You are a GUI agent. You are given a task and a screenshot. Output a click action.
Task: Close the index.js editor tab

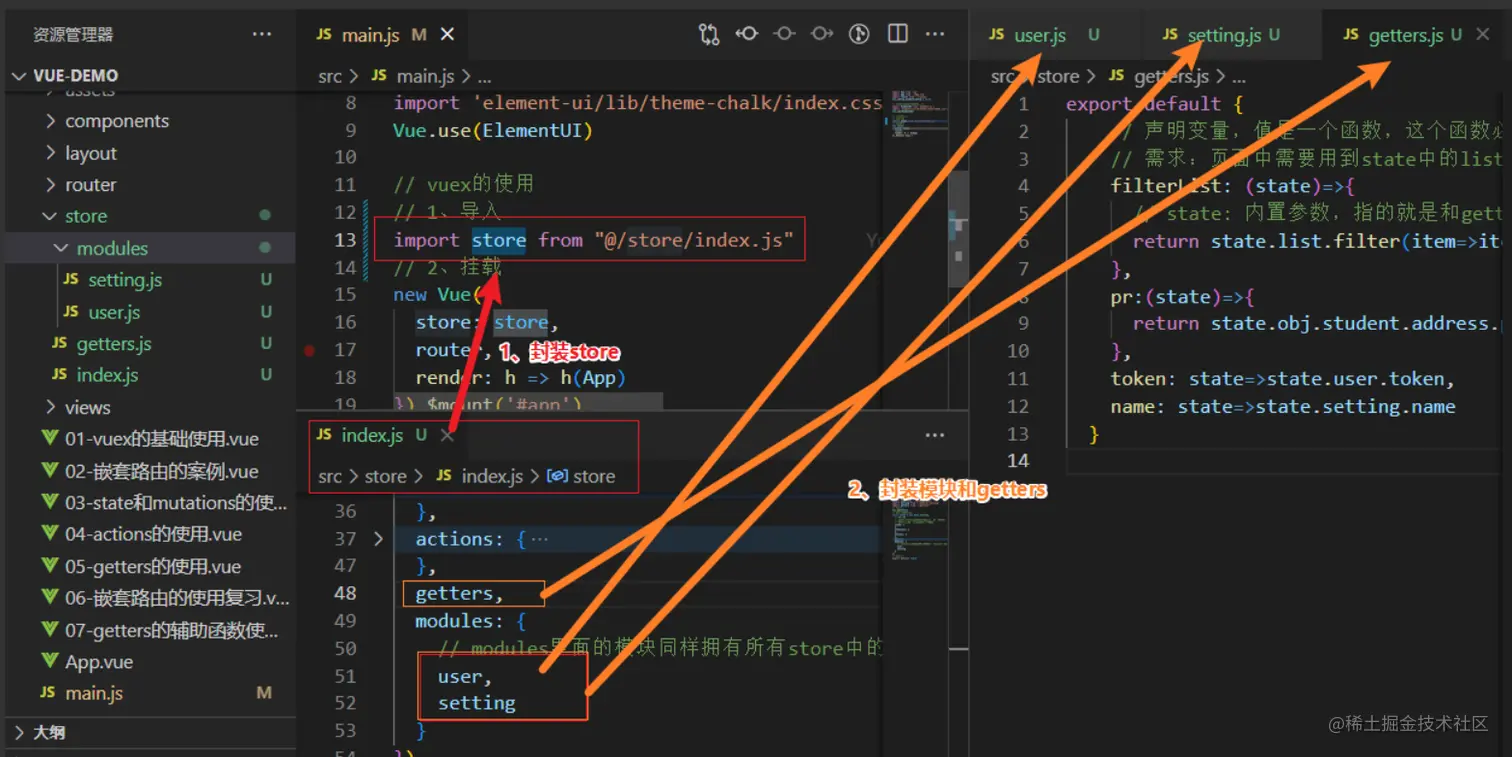447,435
